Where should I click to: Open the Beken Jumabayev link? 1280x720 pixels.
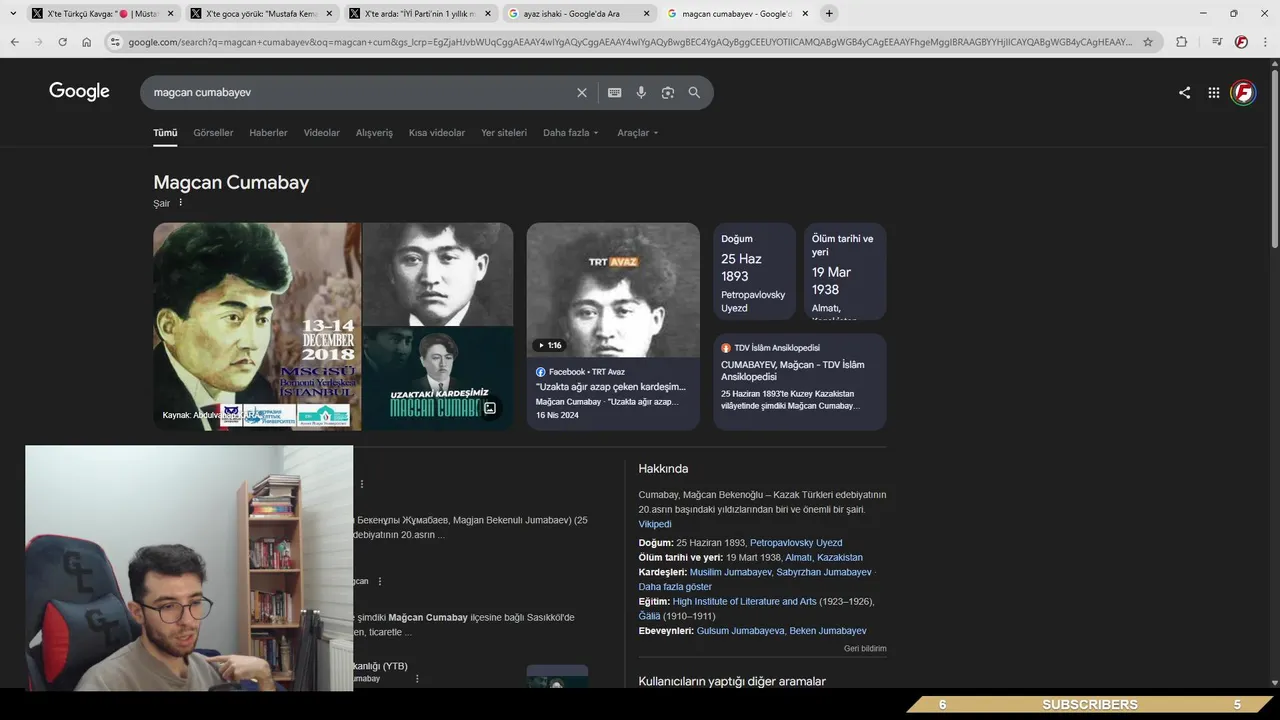point(828,631)
